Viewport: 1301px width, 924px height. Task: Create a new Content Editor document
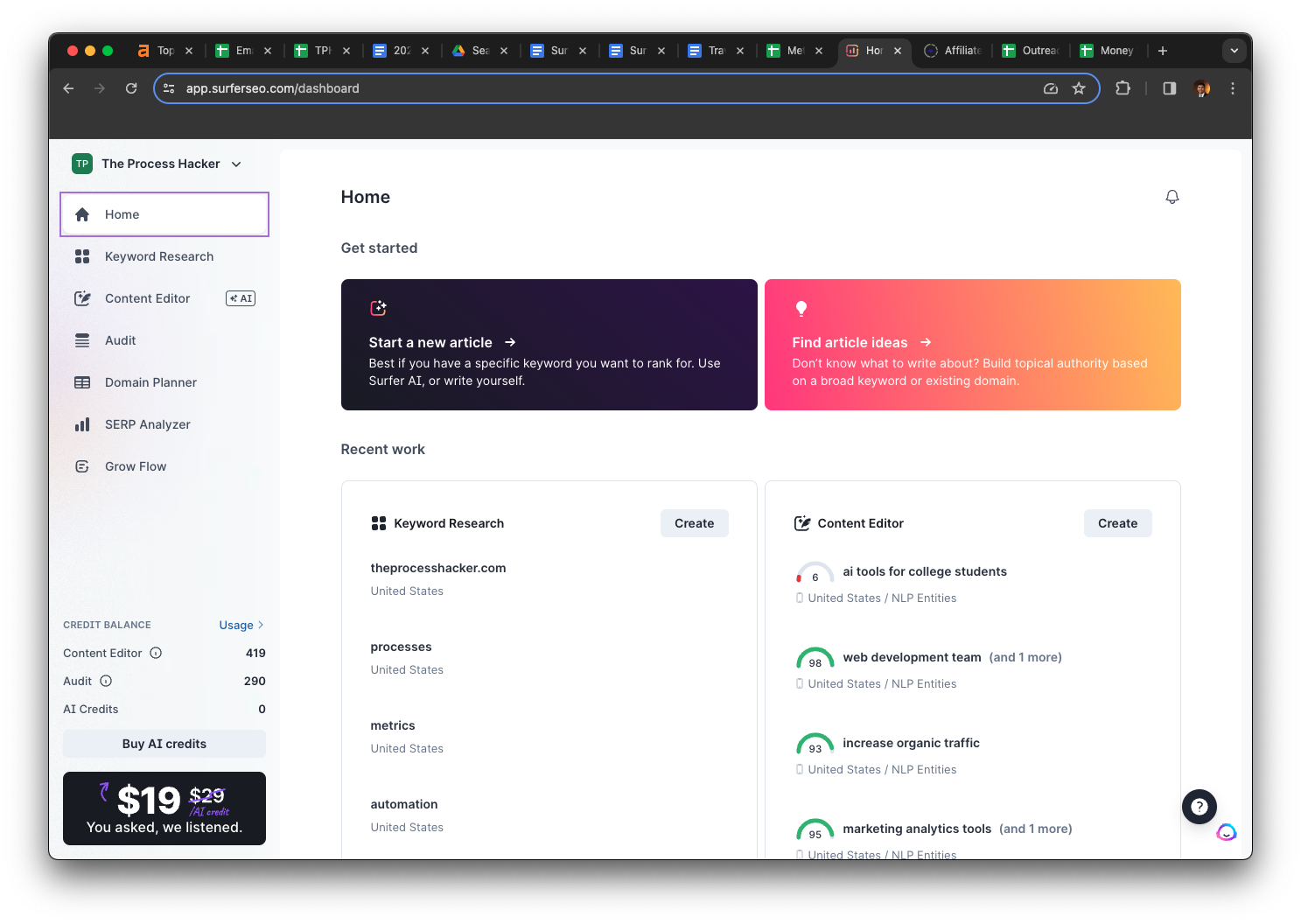click(1117, 523)
